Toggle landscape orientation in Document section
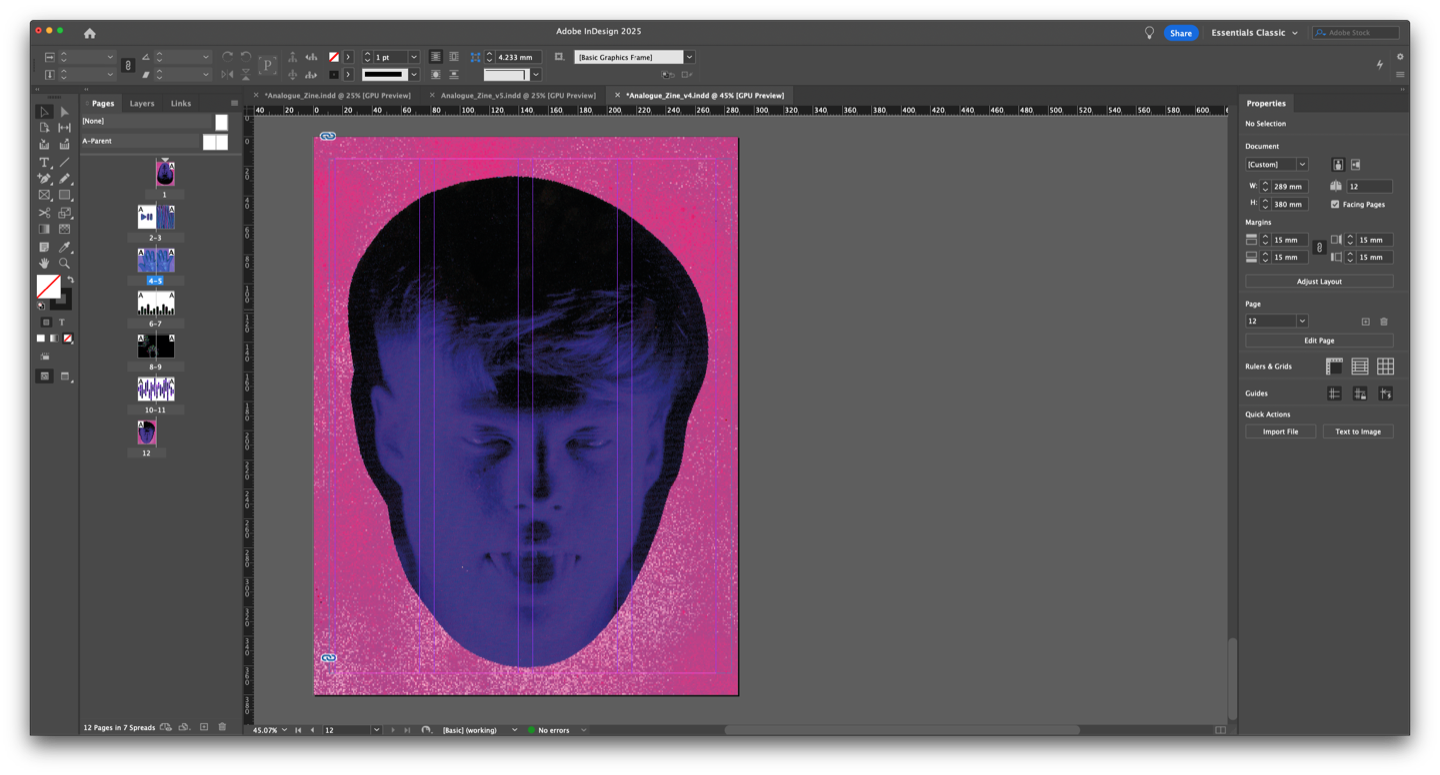 point(1356,164)
